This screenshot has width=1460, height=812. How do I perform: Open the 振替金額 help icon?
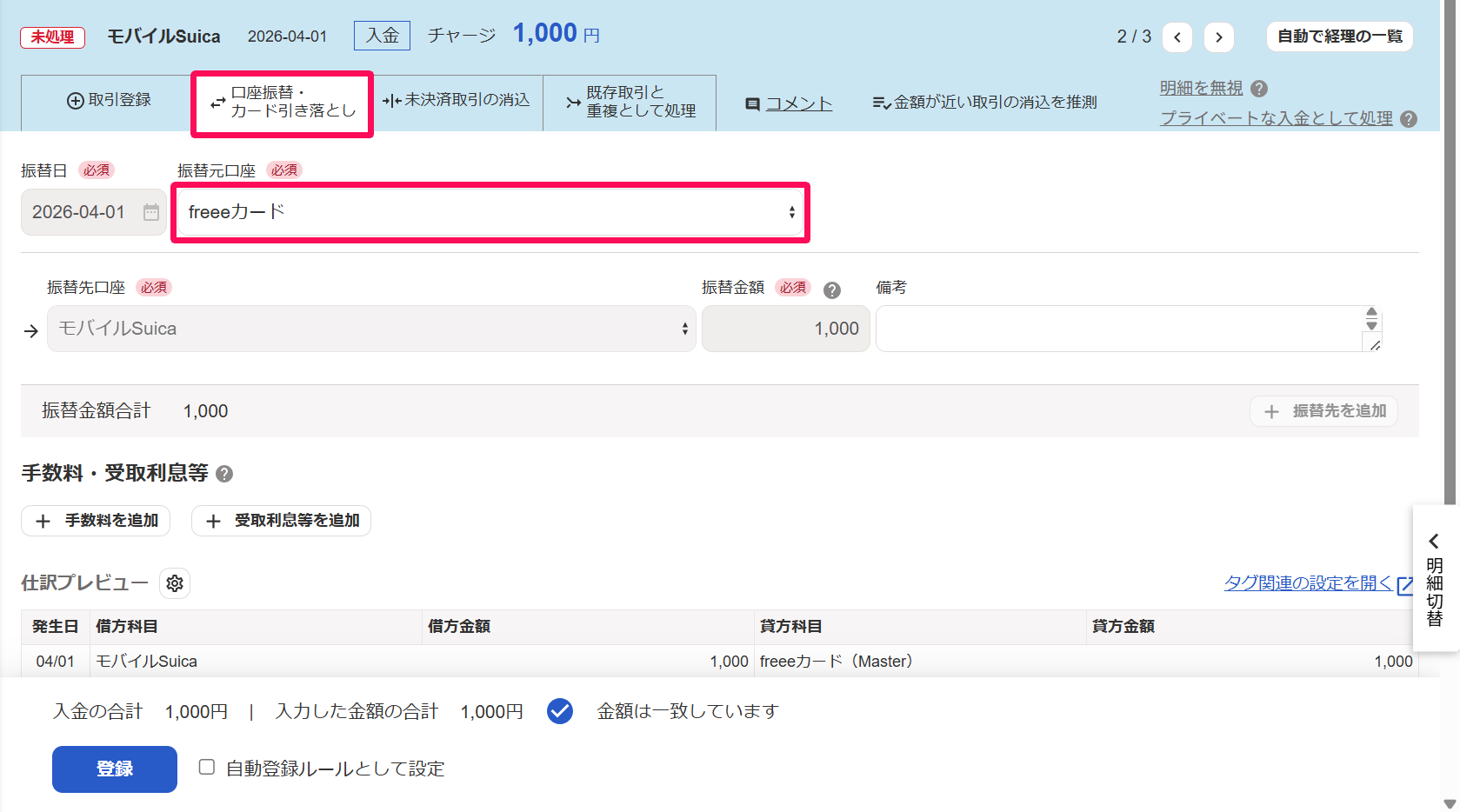[x=832, y=290]
